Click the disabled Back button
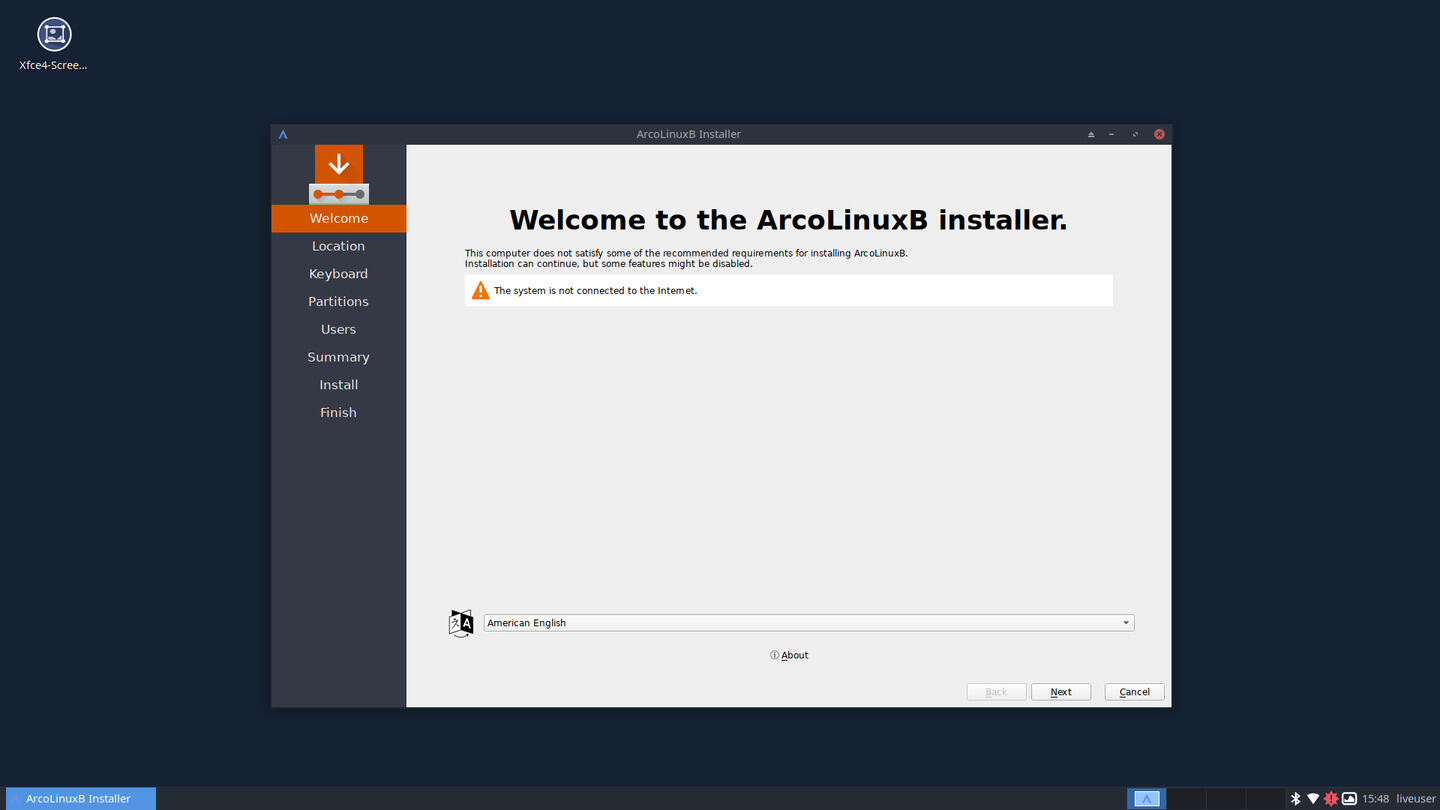Screen dimensions: 1440x810 point(996,692)
